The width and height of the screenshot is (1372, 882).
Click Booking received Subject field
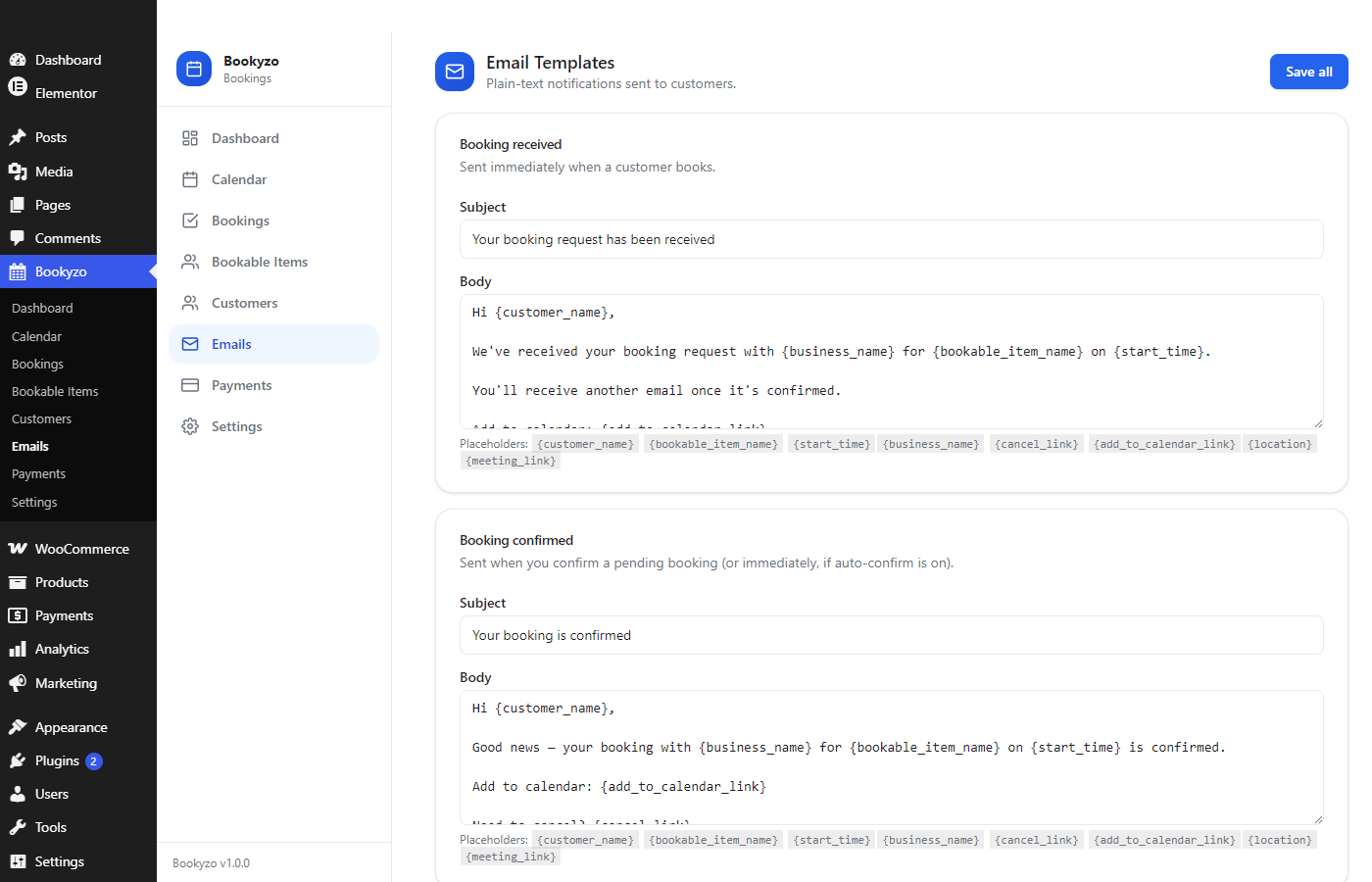tap(891, 239)
